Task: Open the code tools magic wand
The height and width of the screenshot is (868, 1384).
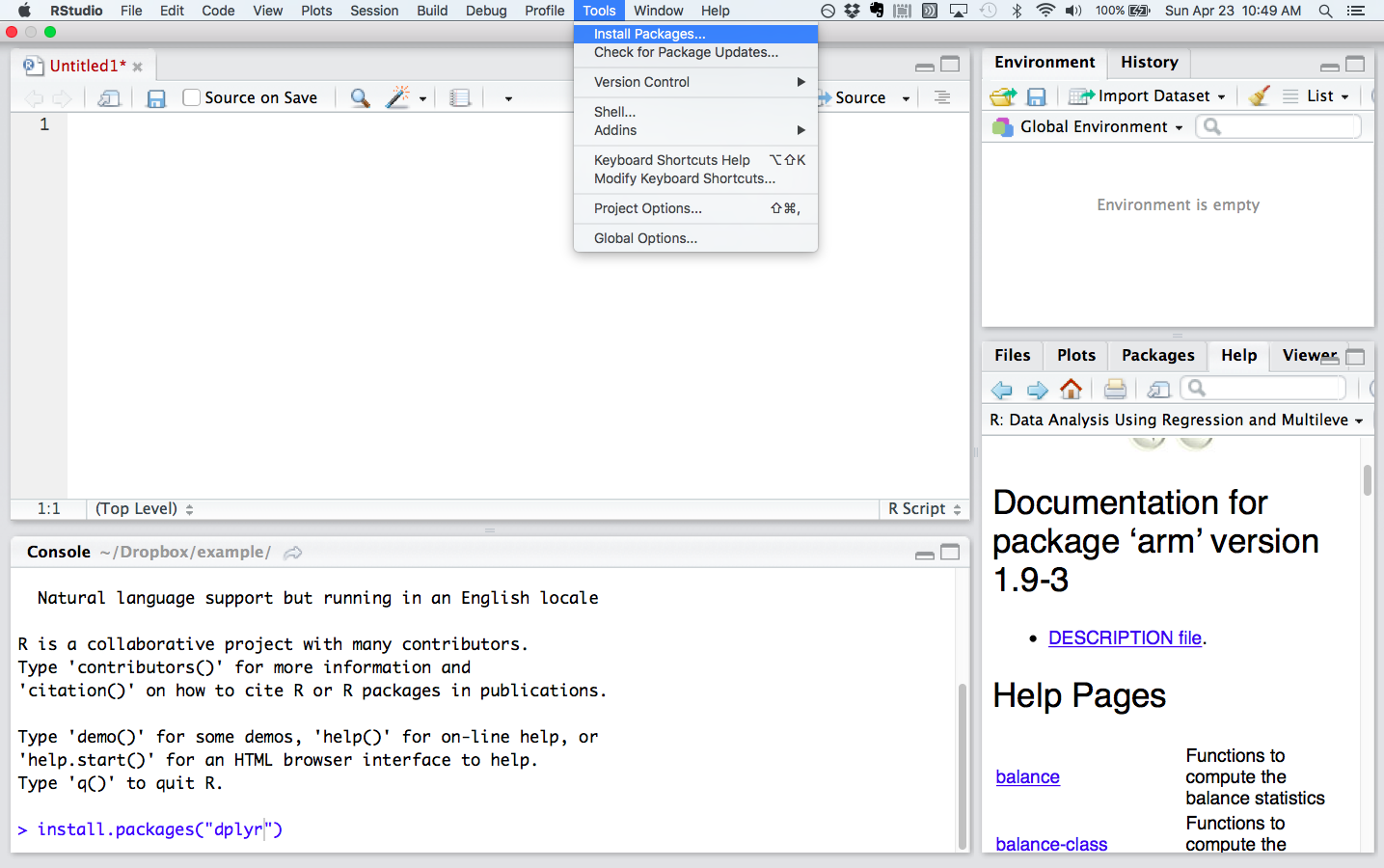Action: [397, 98]
